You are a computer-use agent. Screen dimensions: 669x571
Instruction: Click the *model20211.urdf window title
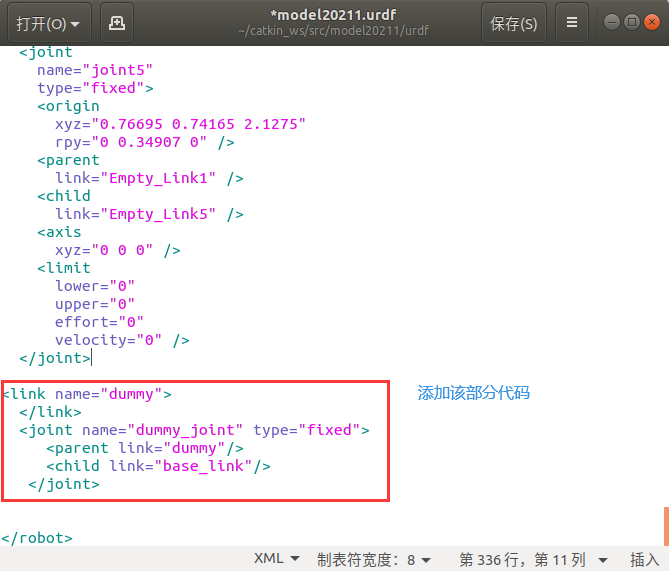[x=334, y=15]
